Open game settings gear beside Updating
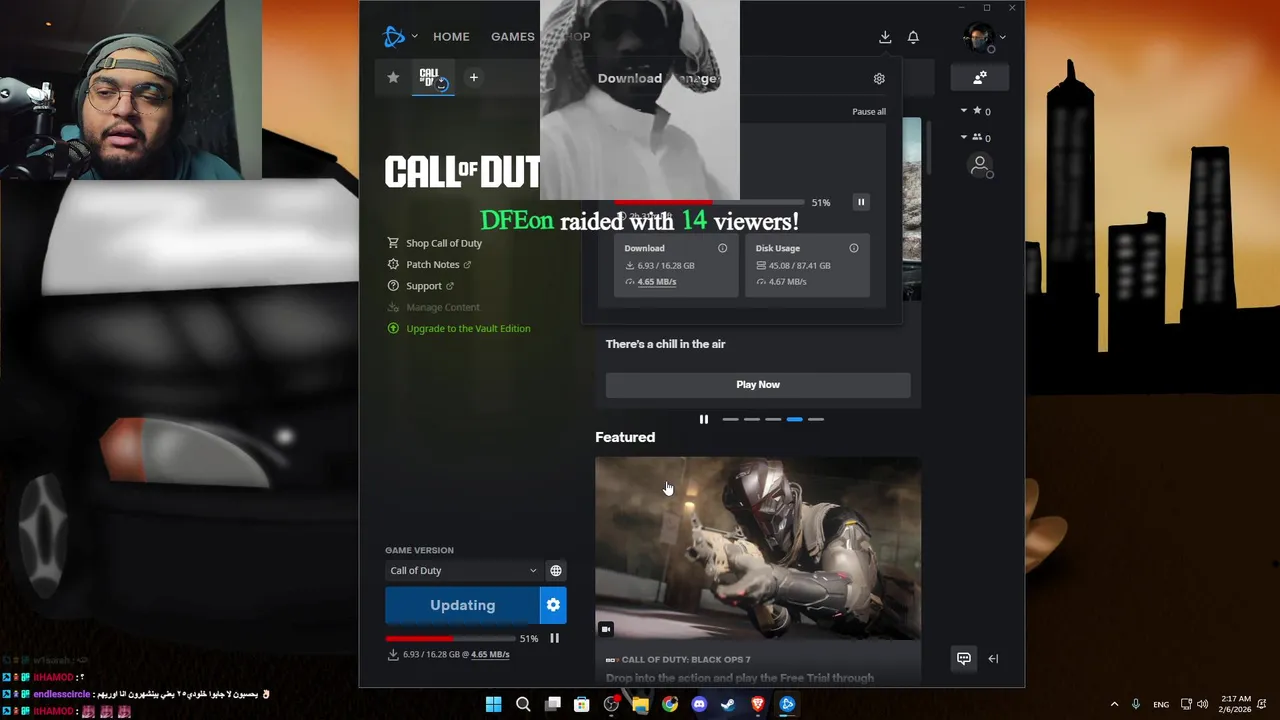Image resolution: width=1280 pixels, height=720 pixels. (553, 605)
